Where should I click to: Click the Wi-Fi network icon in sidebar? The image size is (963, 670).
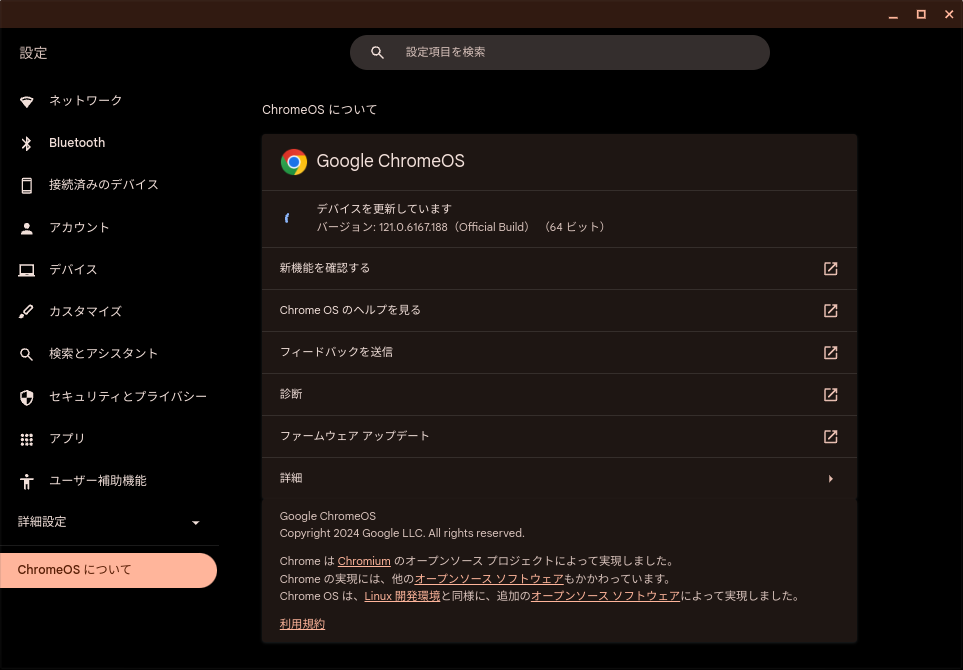(x=26, y=101)
